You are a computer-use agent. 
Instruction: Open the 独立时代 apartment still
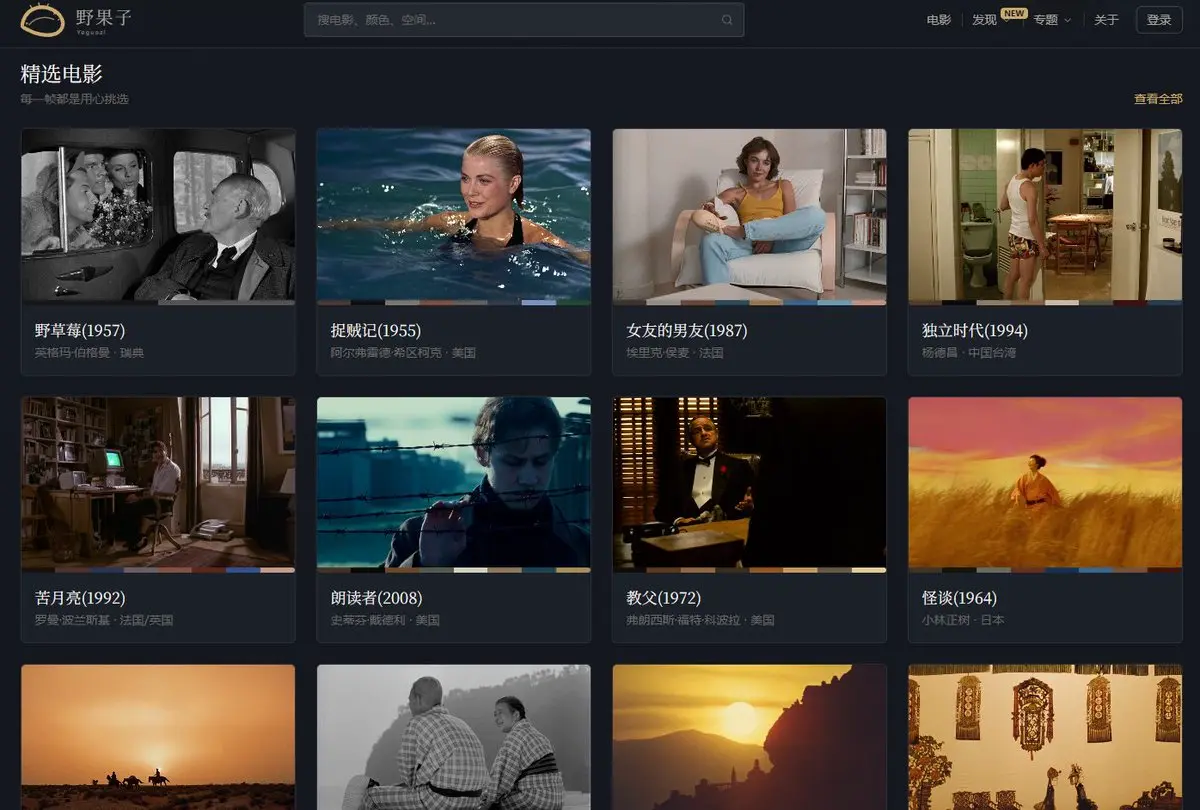tap(1045, 215)
